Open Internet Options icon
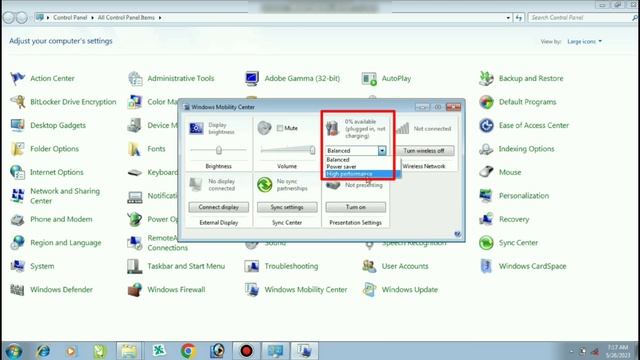 point(18,172)
